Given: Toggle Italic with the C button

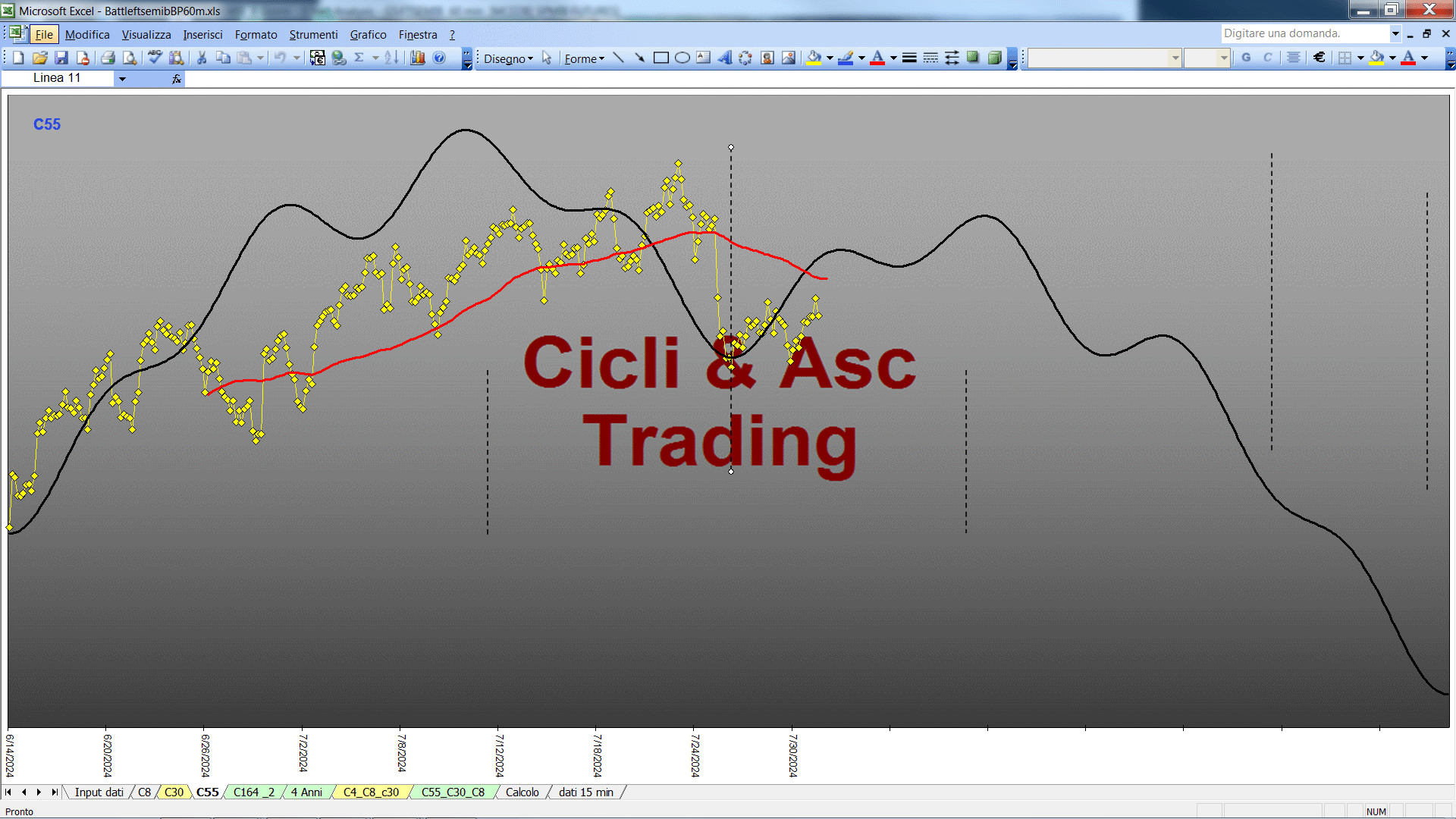Looking at the screenshot, I should (1267, 58).
